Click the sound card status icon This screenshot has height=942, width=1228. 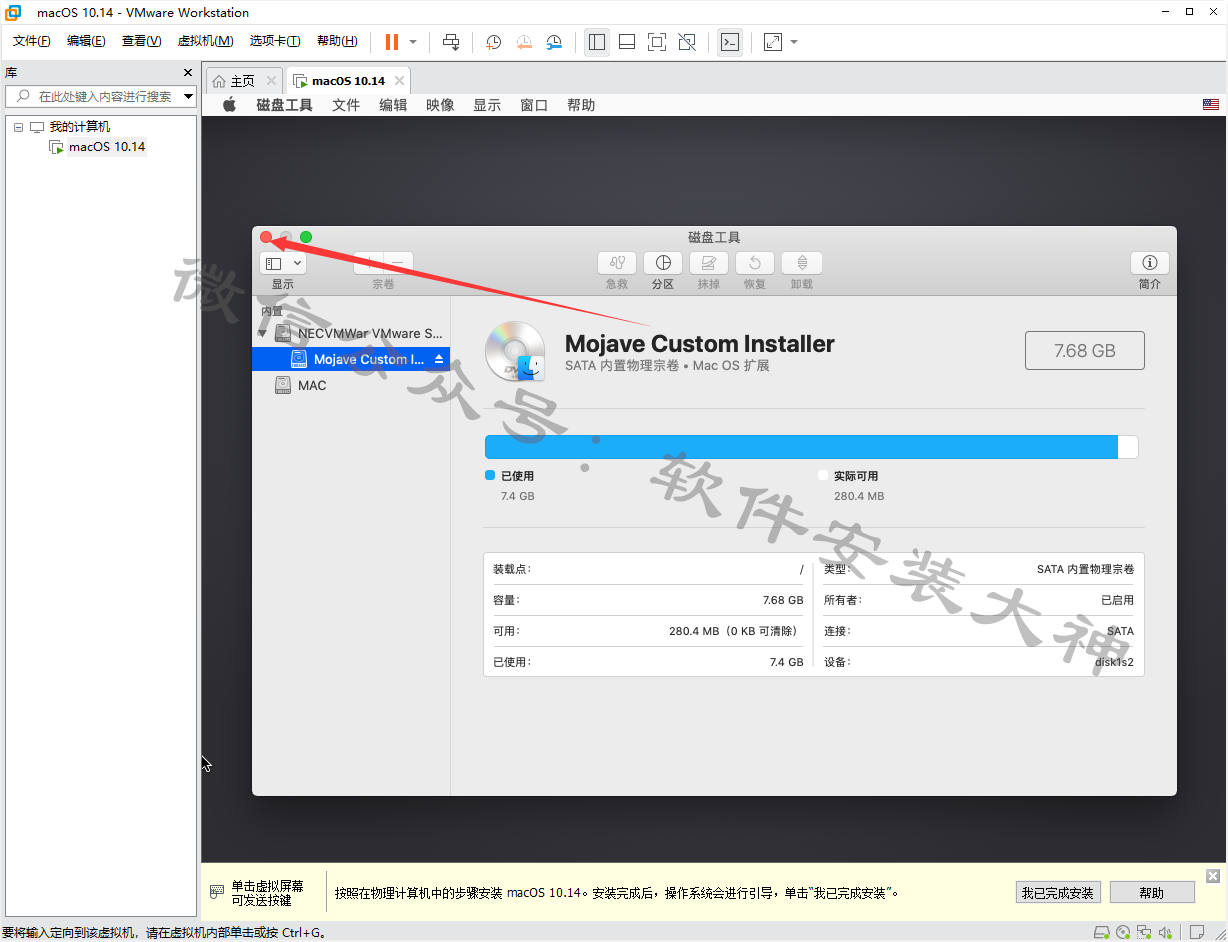pos(1167,932)
